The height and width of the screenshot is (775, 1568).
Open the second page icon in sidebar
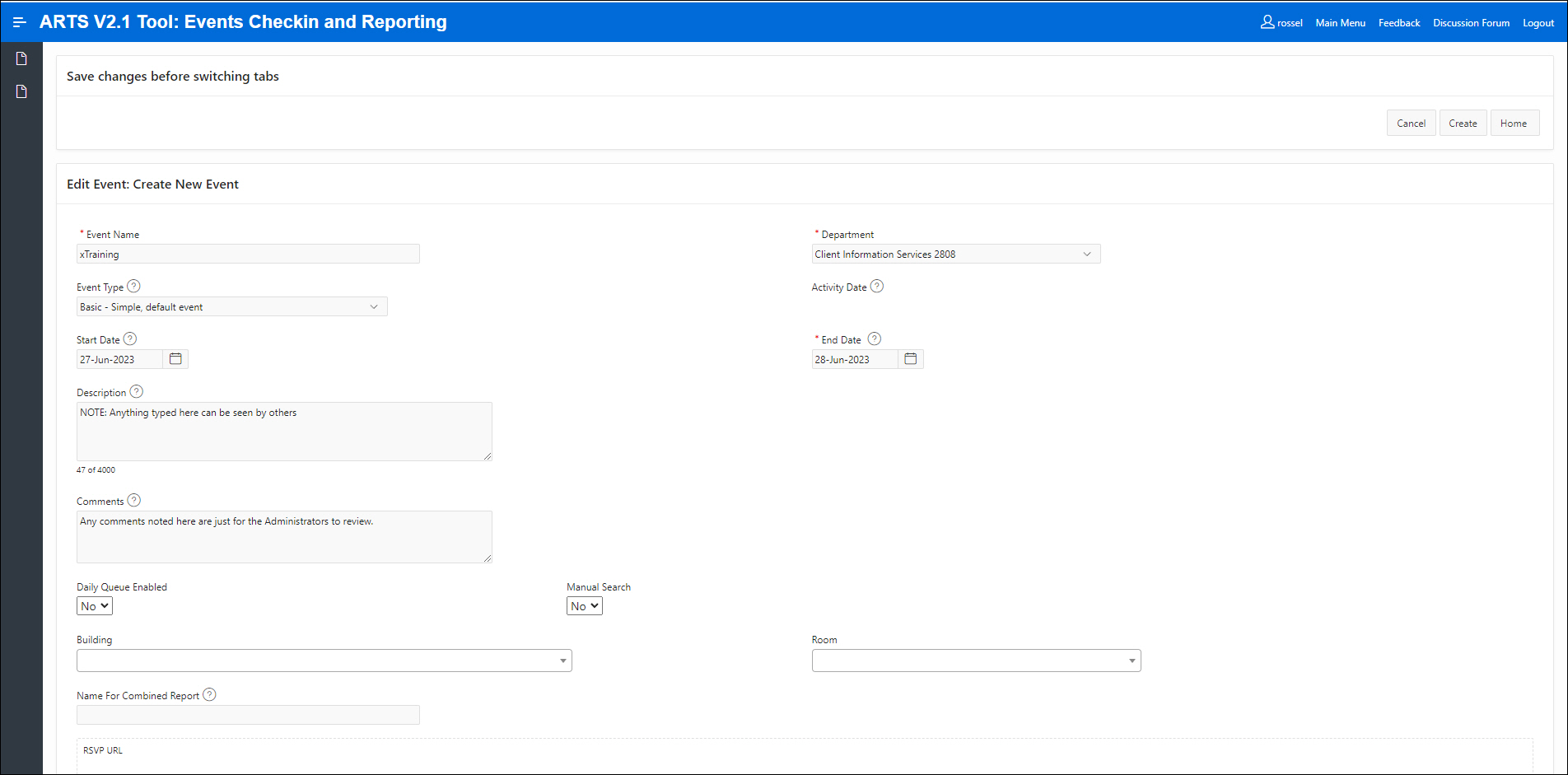(21, 91)
